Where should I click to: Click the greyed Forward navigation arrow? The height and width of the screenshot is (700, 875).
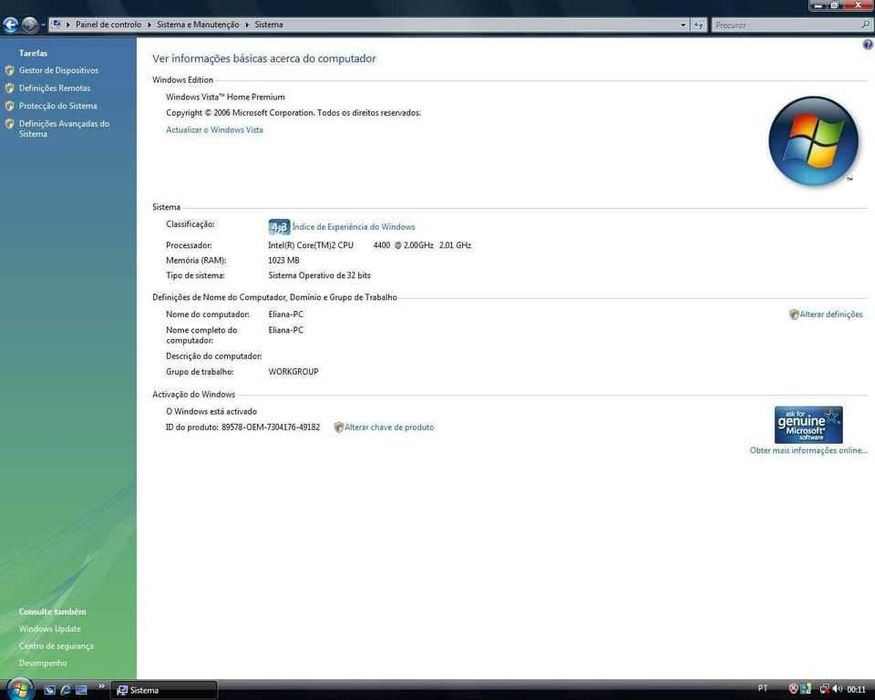(30, 25)
